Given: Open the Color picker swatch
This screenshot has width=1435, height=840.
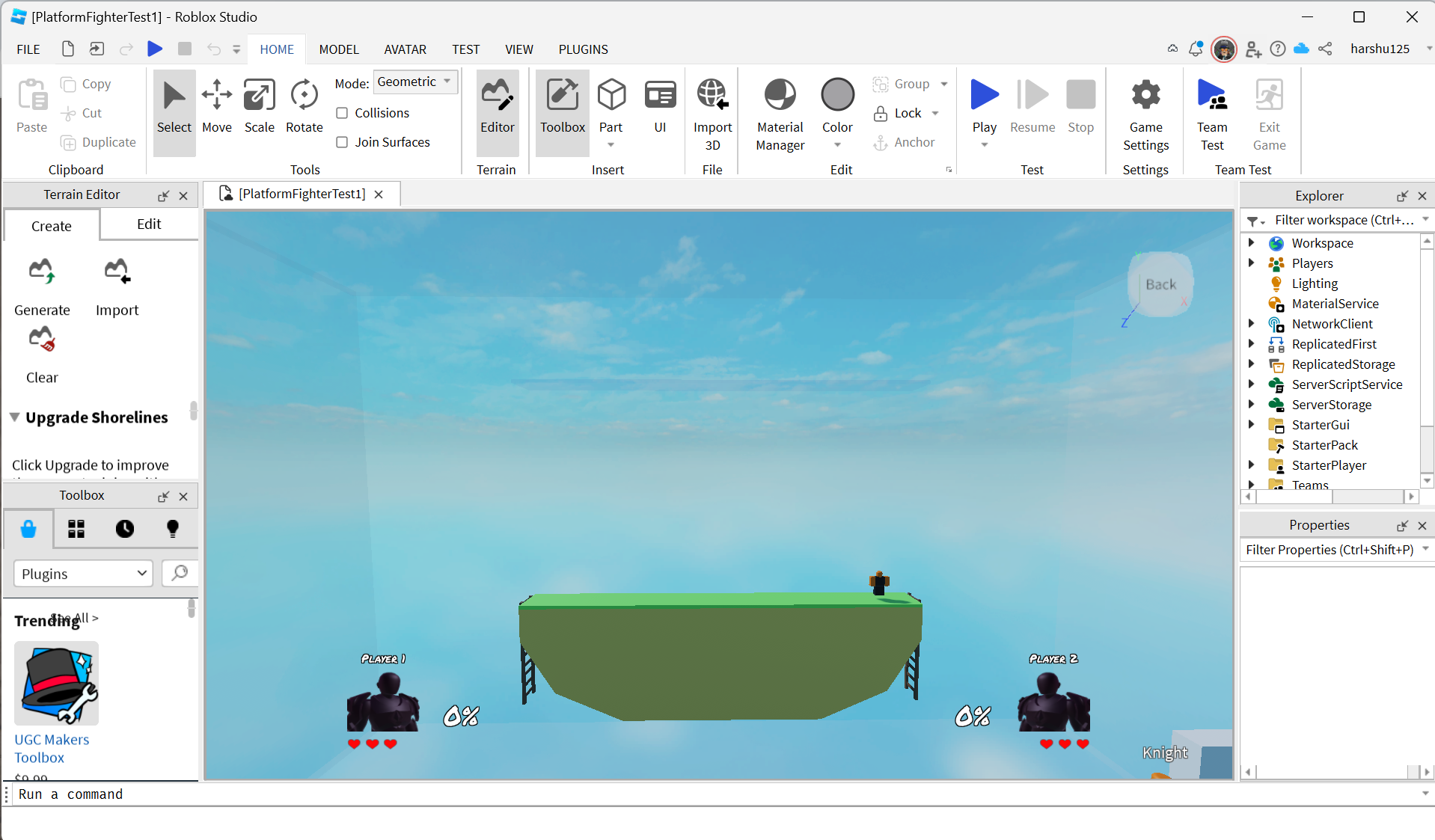Looking at the screenshot, I should pos(837,96).
